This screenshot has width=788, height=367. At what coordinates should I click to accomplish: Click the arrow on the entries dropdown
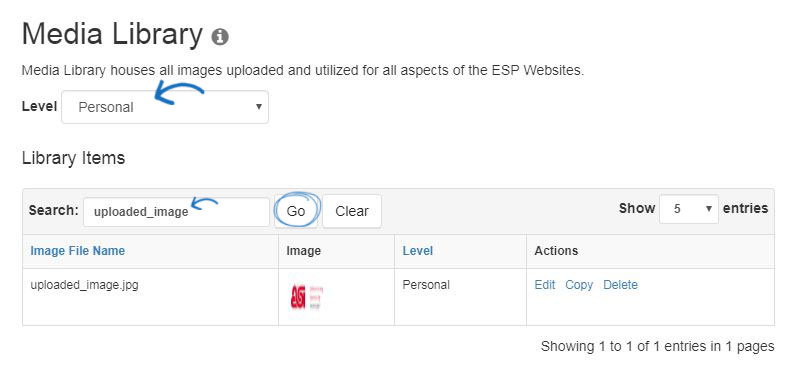click(709, 208)
